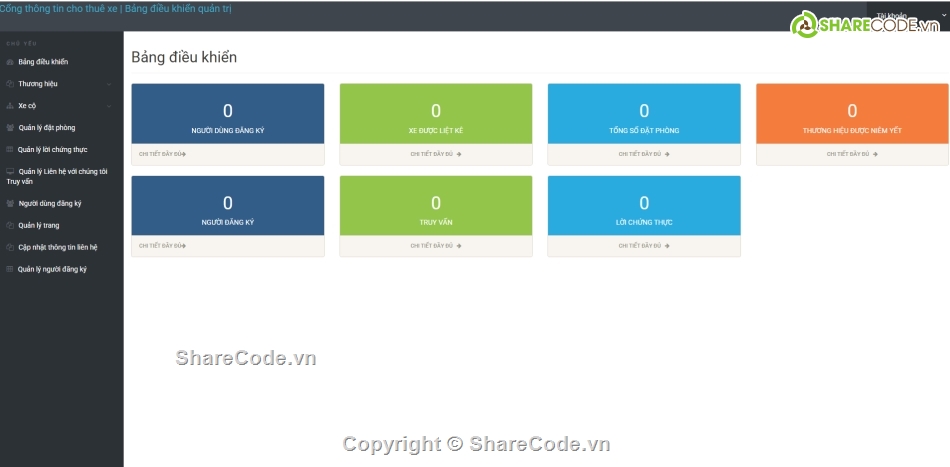Open Chi tiết đầy đủ under Người đăng ký
950x467 pixels.
(162, 246)
